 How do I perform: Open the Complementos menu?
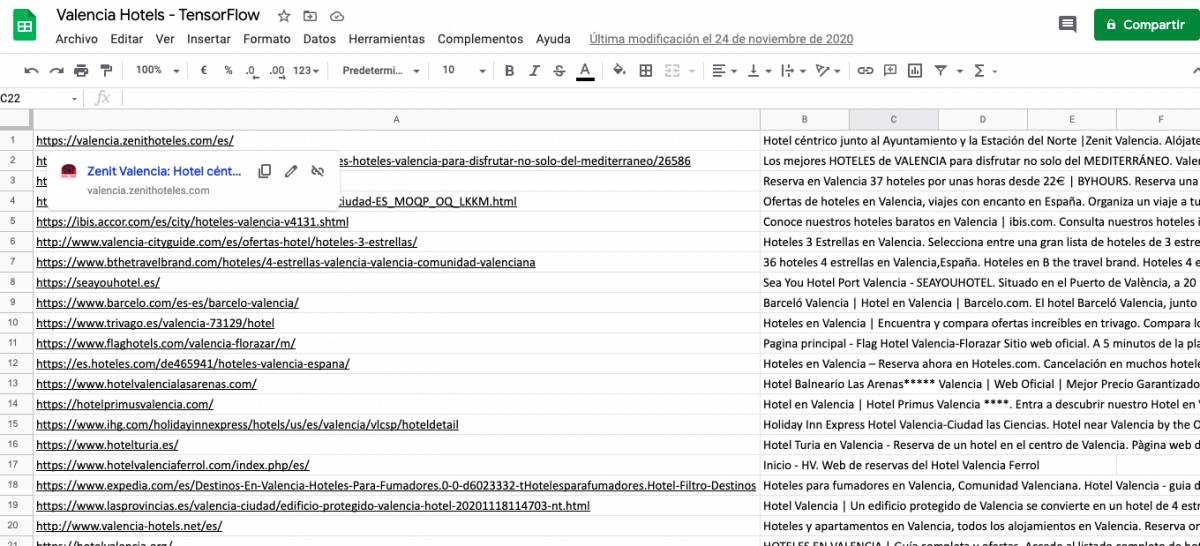[481, 39]
